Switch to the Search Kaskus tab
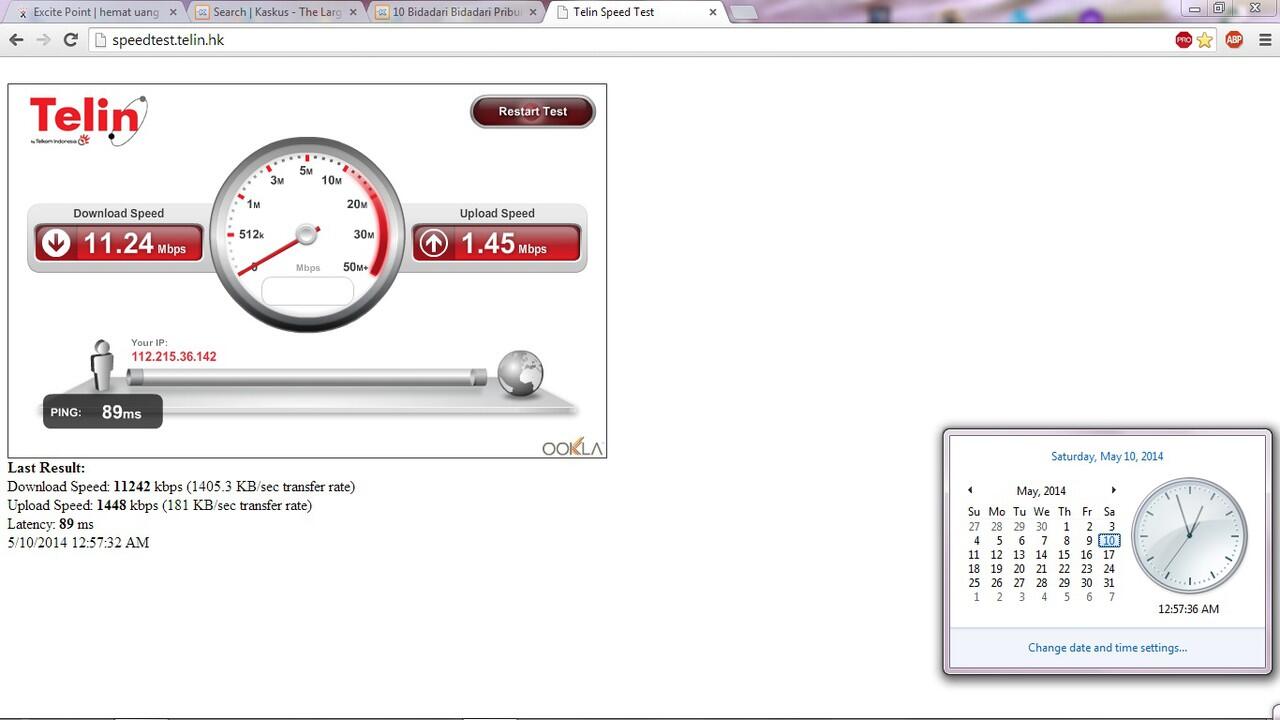The width and height of the screenshot is (1280, 720). coord(276,12)
